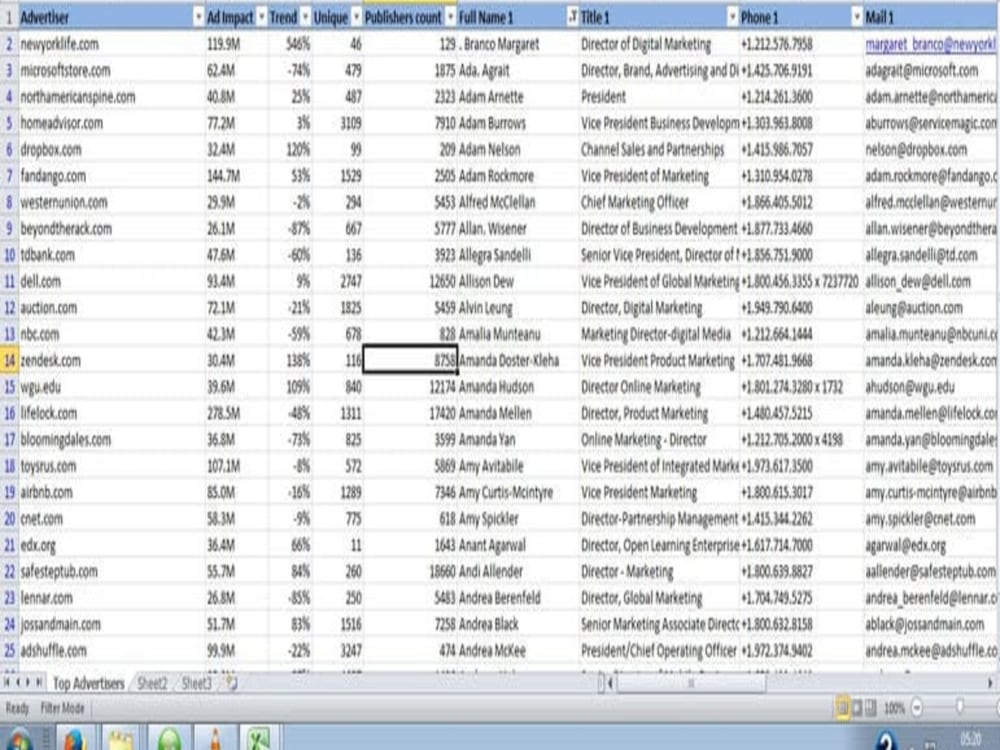Click the horizontal scrollbar thumb
This screenshot has width=1000, height=750.
[691, 683]
